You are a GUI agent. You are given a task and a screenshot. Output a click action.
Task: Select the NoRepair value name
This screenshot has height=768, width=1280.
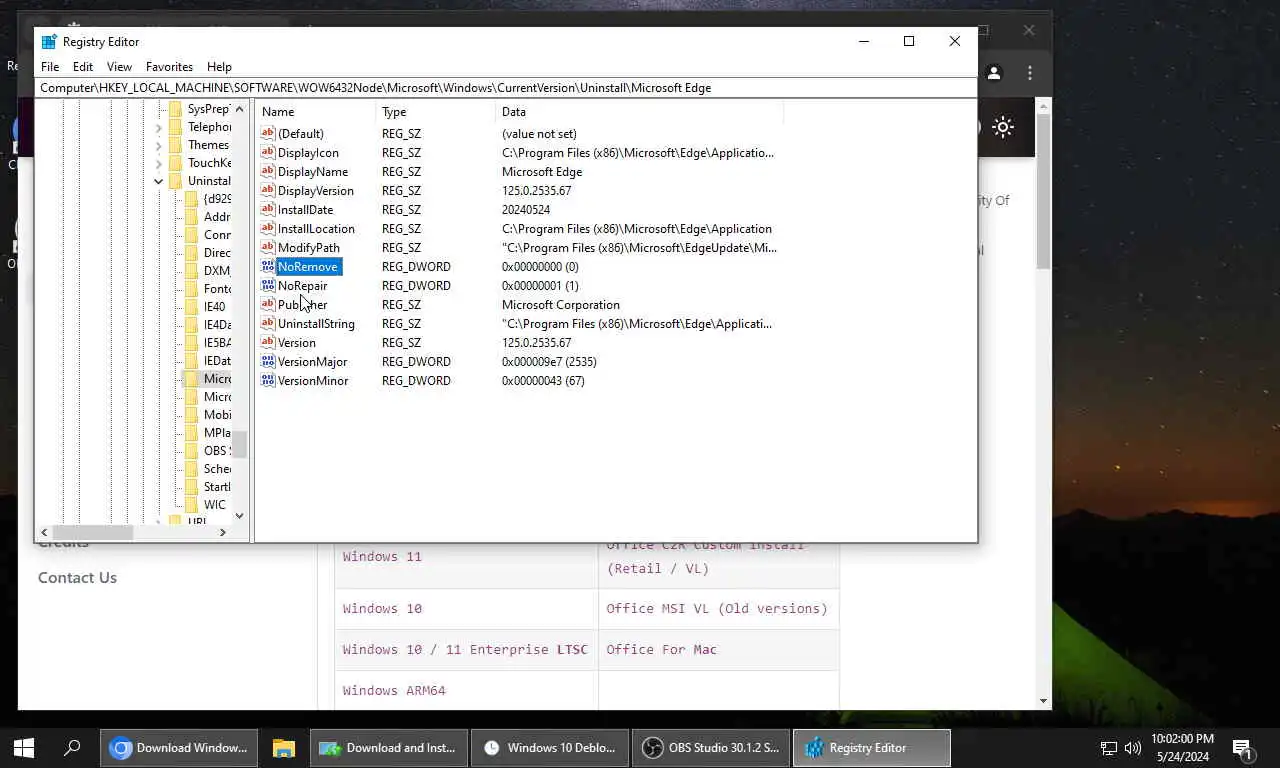pyautogui.click(x=302, y=286)
